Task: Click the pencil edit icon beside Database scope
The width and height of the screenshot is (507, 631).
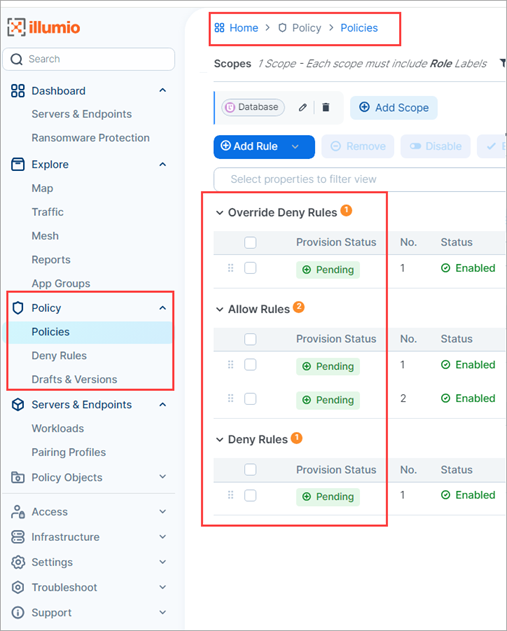Action: [303, 107]
